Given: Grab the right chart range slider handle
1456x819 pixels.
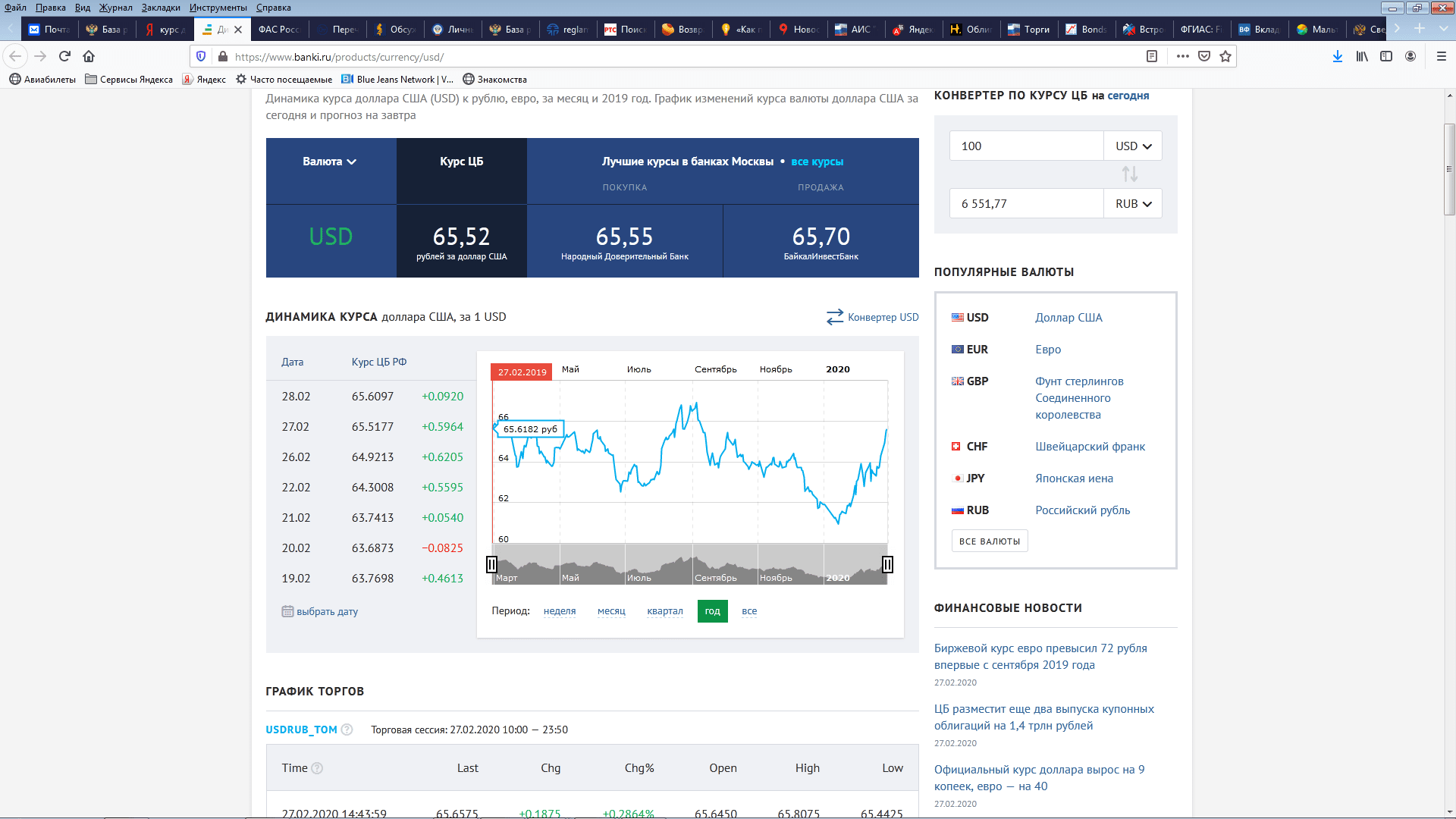Looking at the screenshot, I should 887,564.
